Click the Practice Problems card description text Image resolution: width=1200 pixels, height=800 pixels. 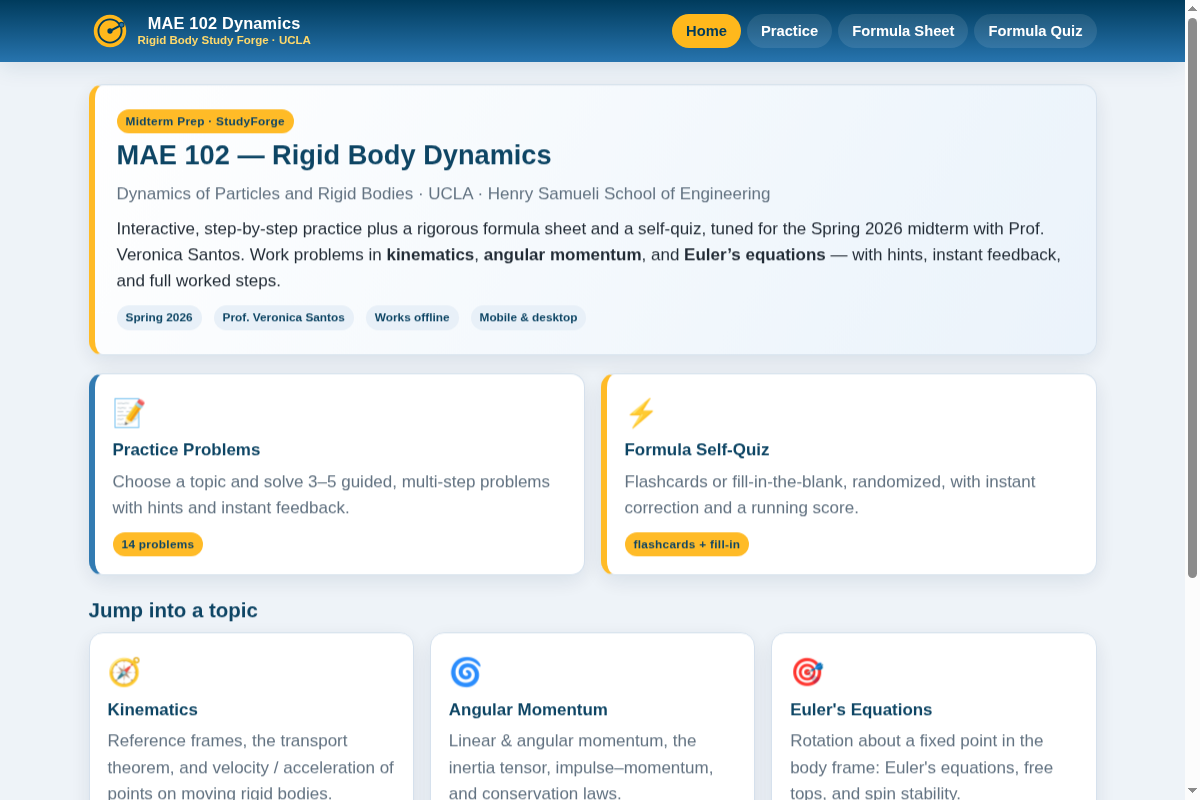331,494
